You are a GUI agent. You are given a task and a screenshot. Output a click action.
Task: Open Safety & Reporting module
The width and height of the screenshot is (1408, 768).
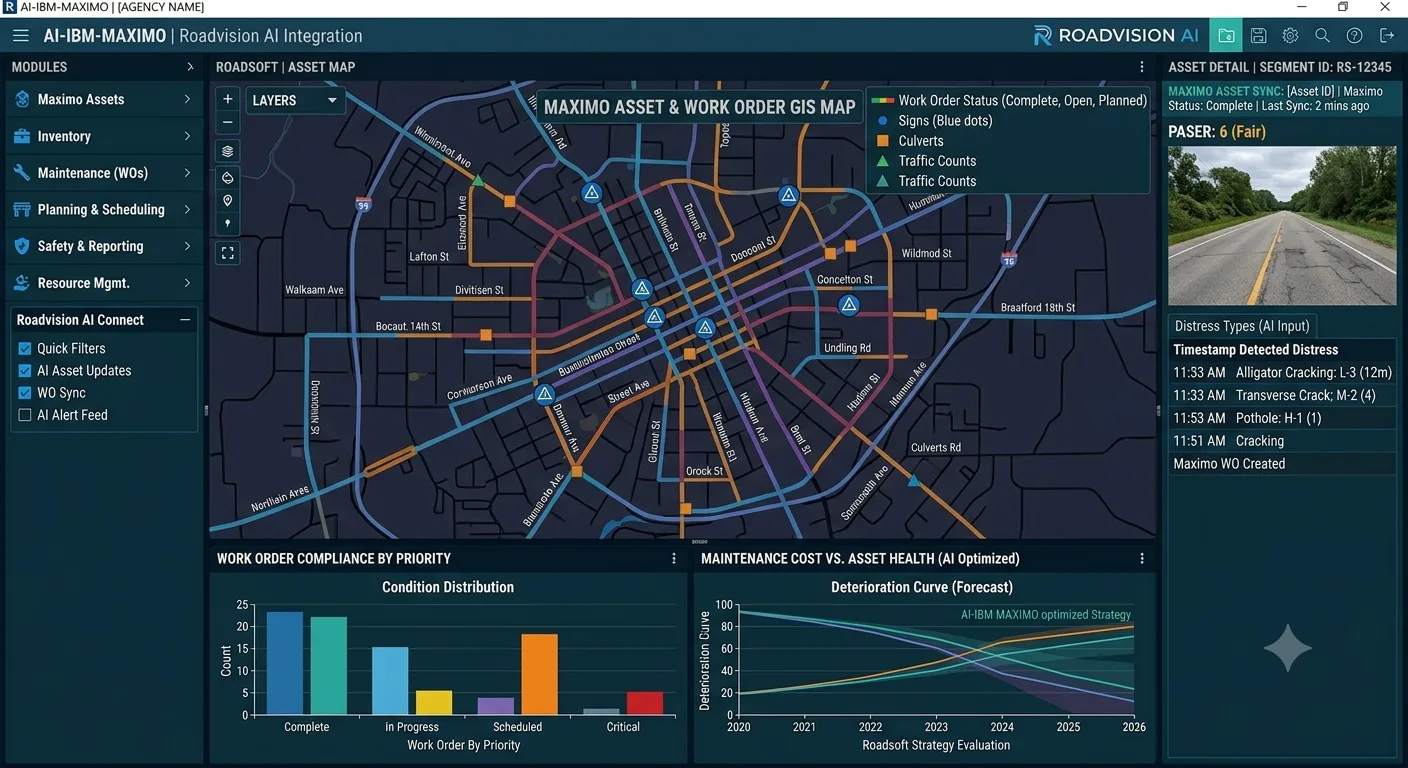pos(104,246)
